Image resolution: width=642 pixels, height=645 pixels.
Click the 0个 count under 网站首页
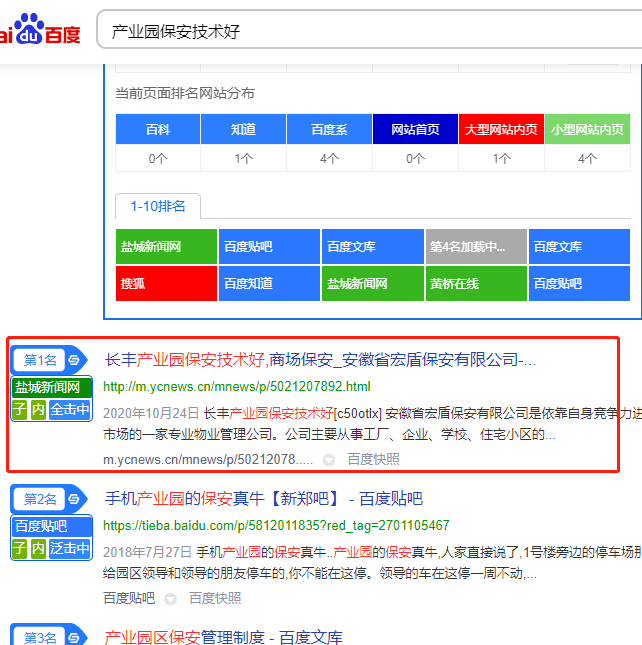click(x=415, y=158)
